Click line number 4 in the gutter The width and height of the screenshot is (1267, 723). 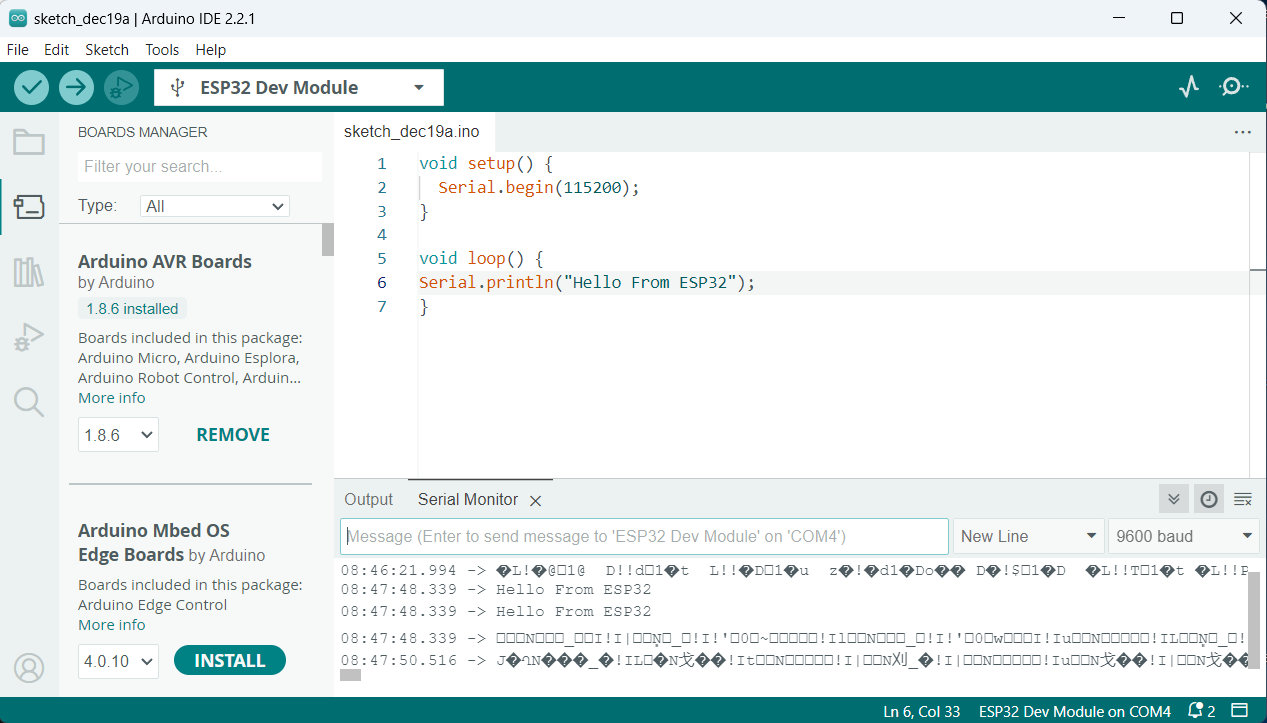tap(382, 234)
